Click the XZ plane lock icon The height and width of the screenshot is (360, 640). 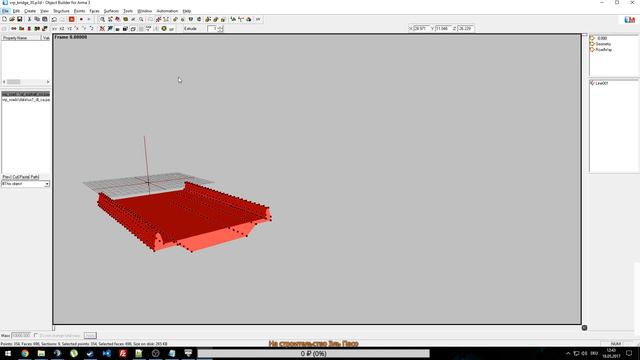click(62, 29)
